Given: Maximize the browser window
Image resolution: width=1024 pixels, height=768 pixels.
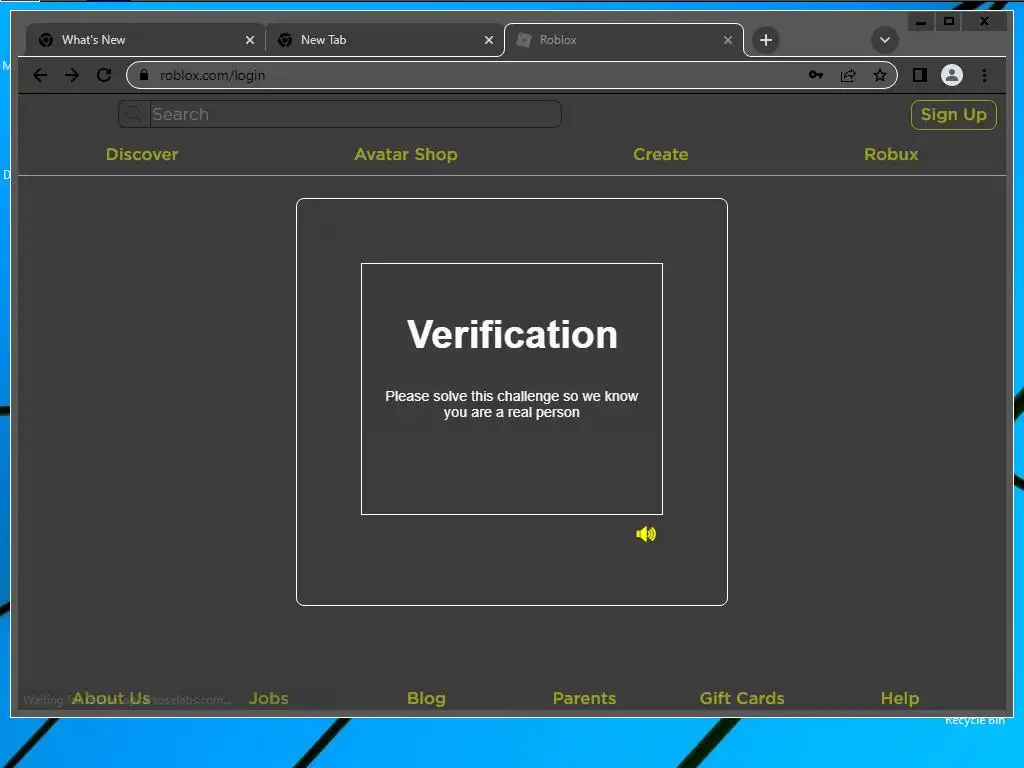Looking at the screenshot, I should [x=949, y=22].
